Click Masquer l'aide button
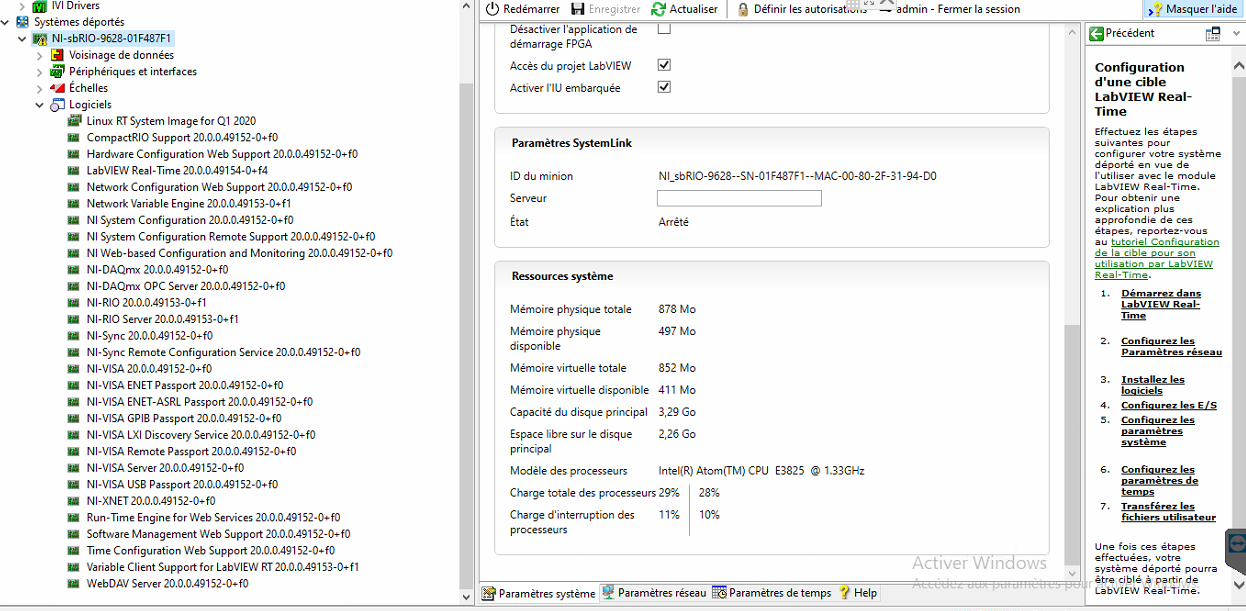The image size is (1246, 611). click(1194, 9)
